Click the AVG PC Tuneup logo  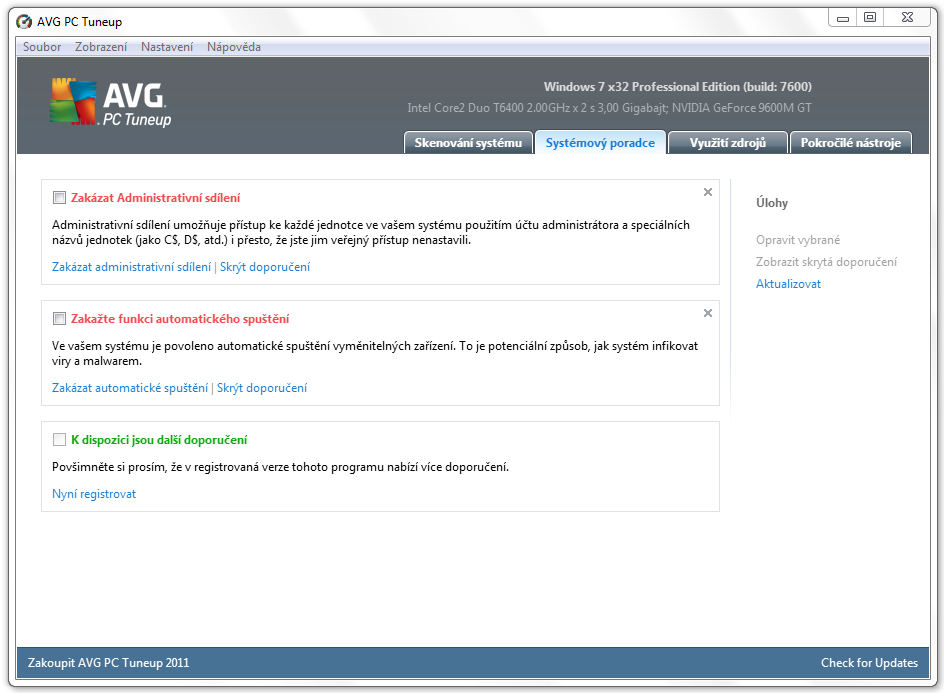pyautogui.click(x=111, y=102)
